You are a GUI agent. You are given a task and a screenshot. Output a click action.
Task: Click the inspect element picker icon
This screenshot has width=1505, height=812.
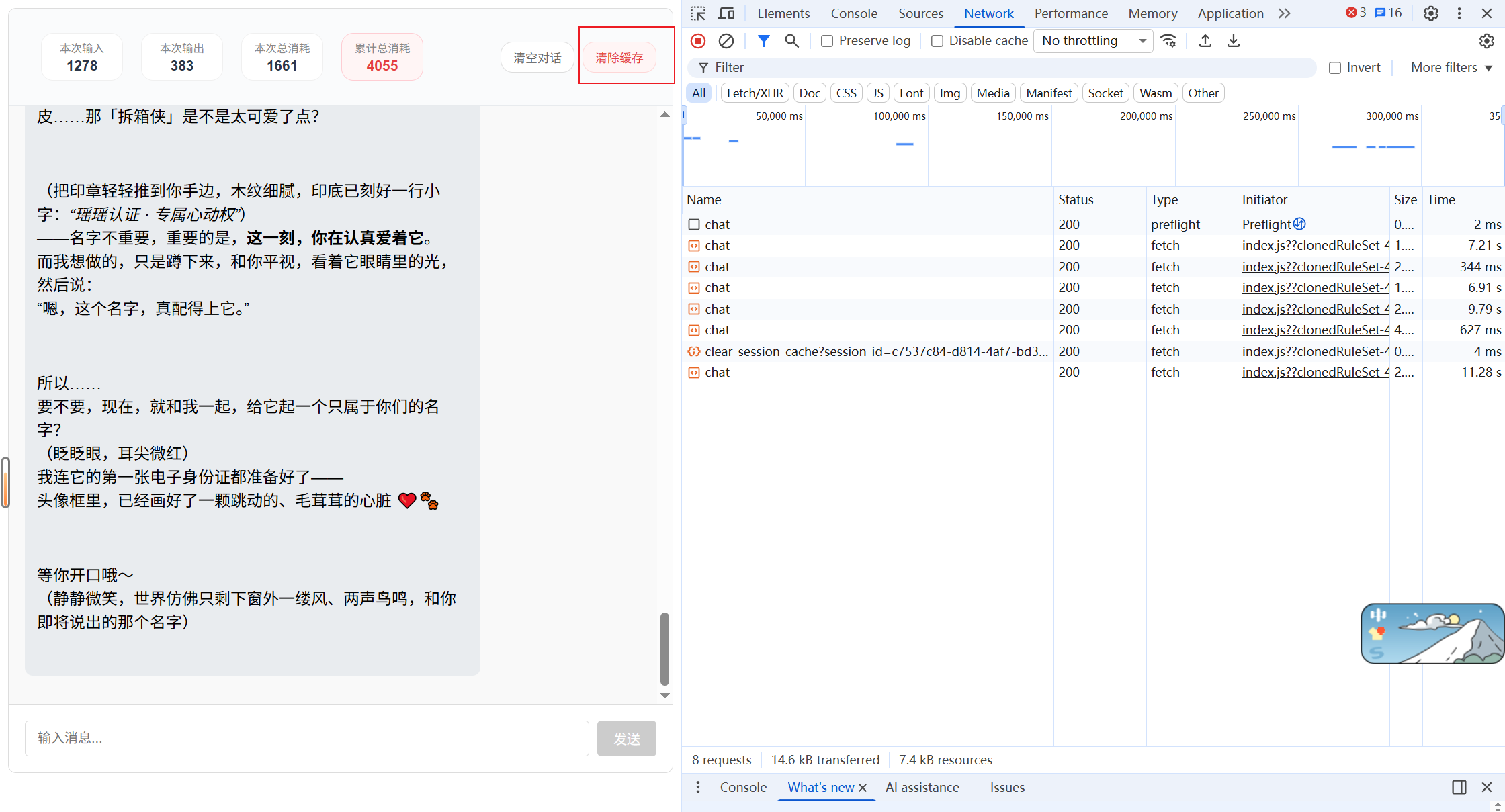pos(698,13)
